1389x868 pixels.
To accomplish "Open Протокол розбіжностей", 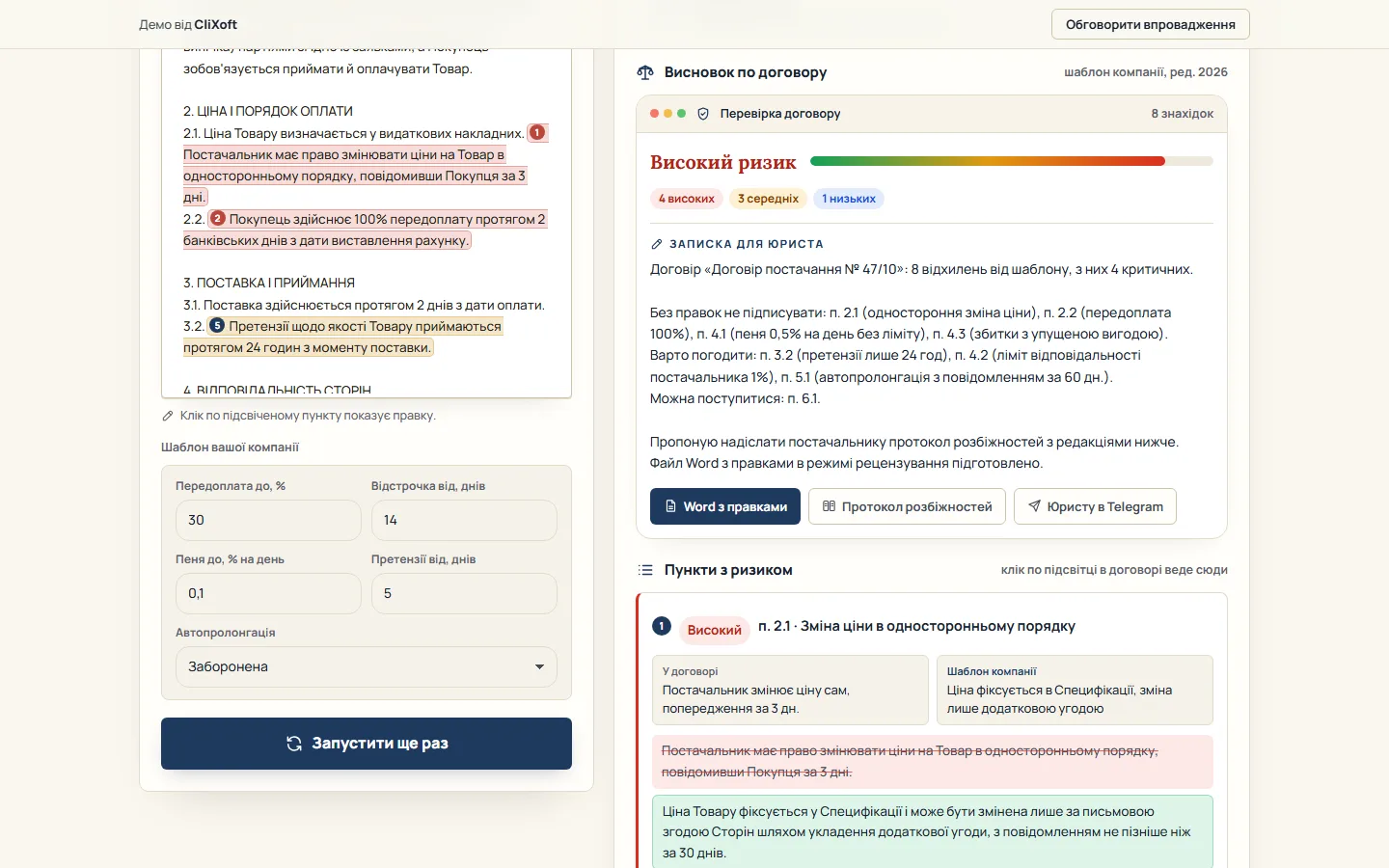I will 907,506.
